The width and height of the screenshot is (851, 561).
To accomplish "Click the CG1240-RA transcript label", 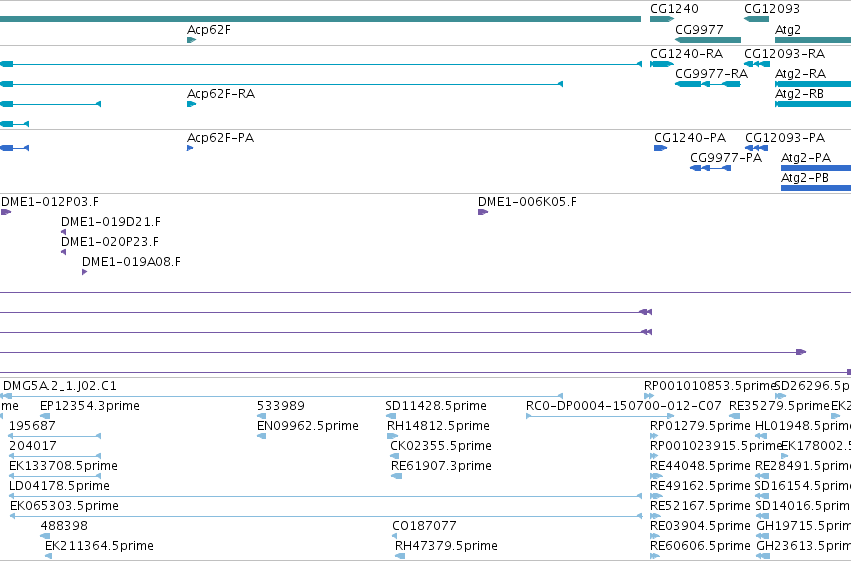I will (x=687, y=54).
